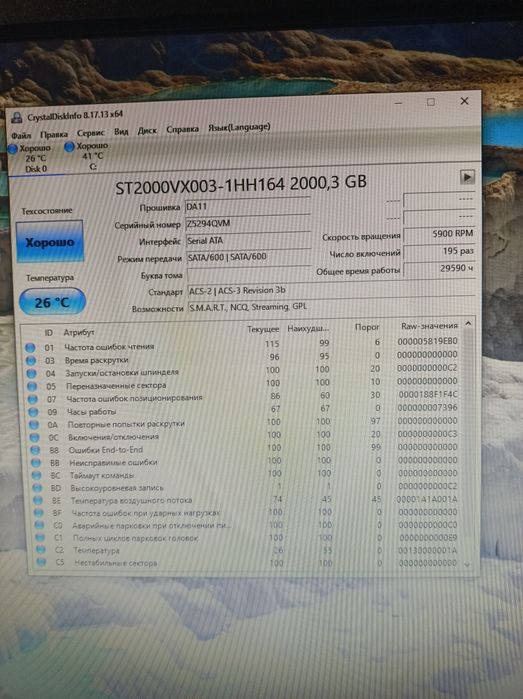Click the next disk arrow button
The height and width of the screenshot is (699, 523).
pos(467,177)
